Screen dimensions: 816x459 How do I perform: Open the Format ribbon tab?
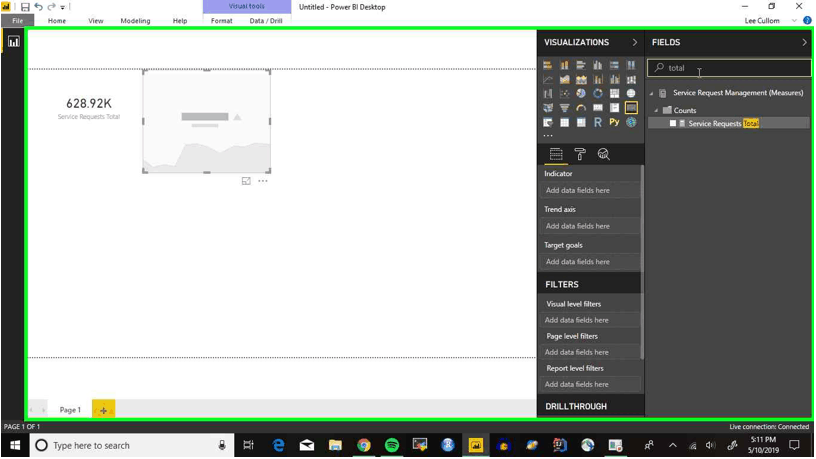point(222,21)
